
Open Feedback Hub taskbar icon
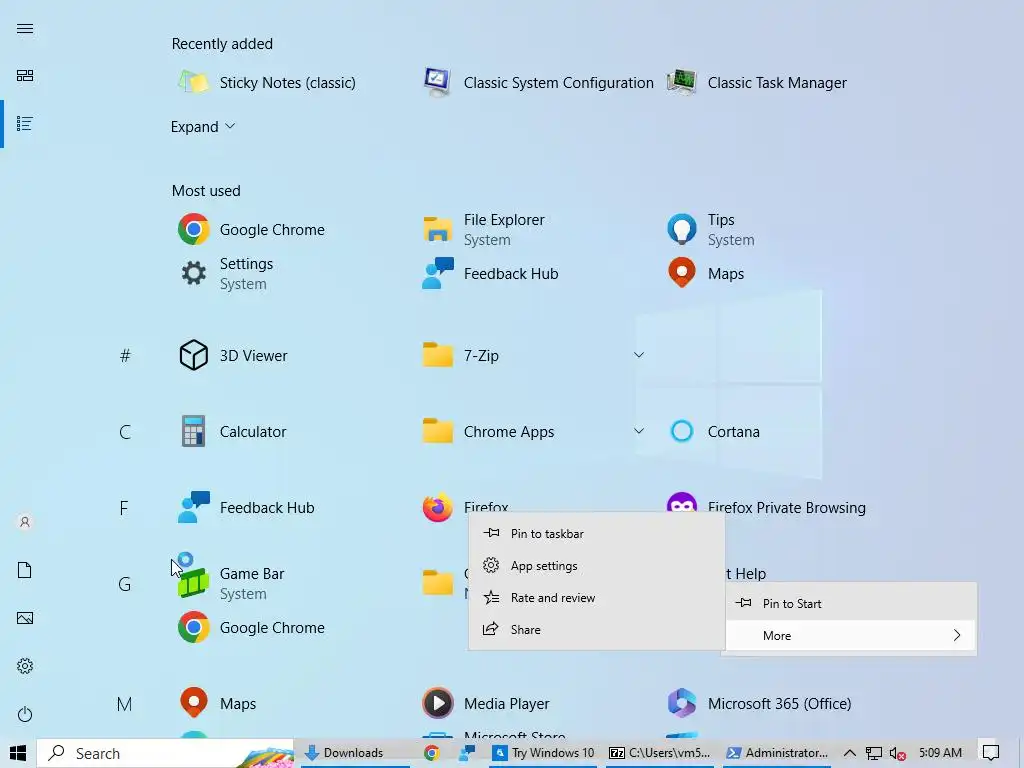pos(466,753)
